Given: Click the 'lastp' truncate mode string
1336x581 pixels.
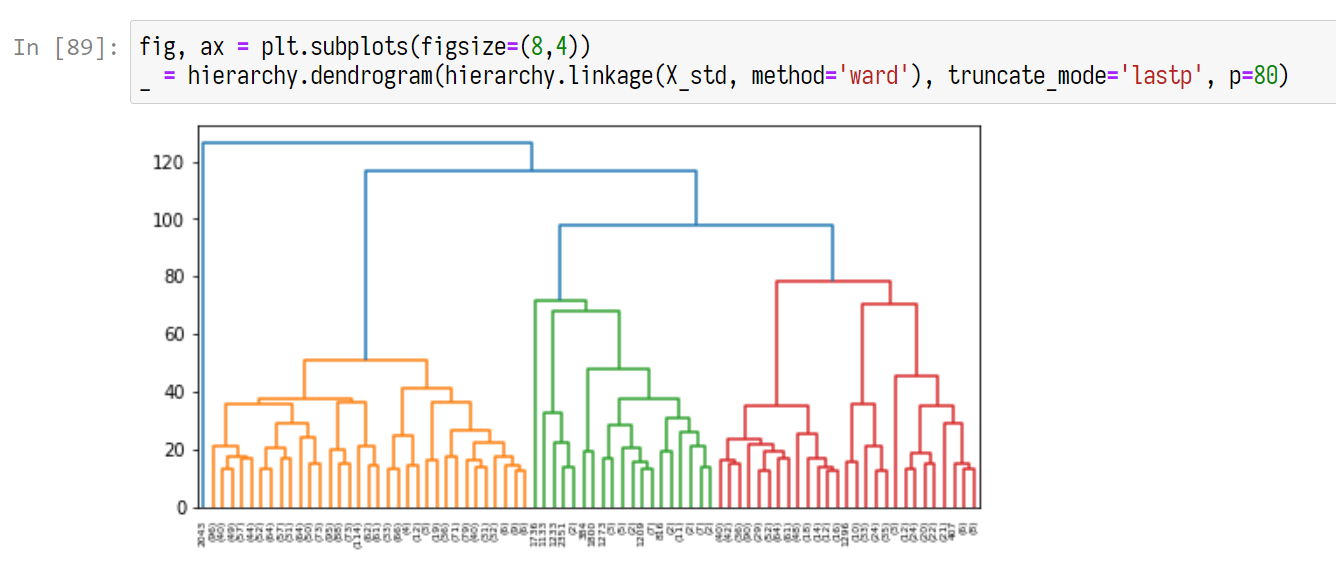Looking at the screenshot, I should [1165, 75].
